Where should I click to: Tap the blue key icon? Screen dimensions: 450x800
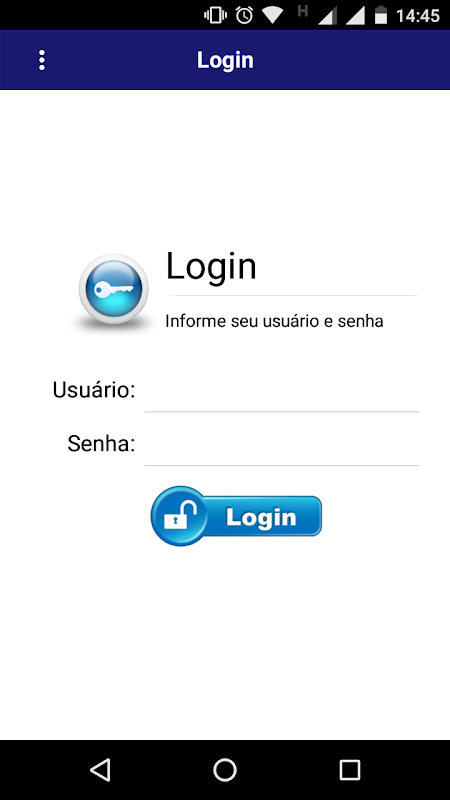click(114, 289)
